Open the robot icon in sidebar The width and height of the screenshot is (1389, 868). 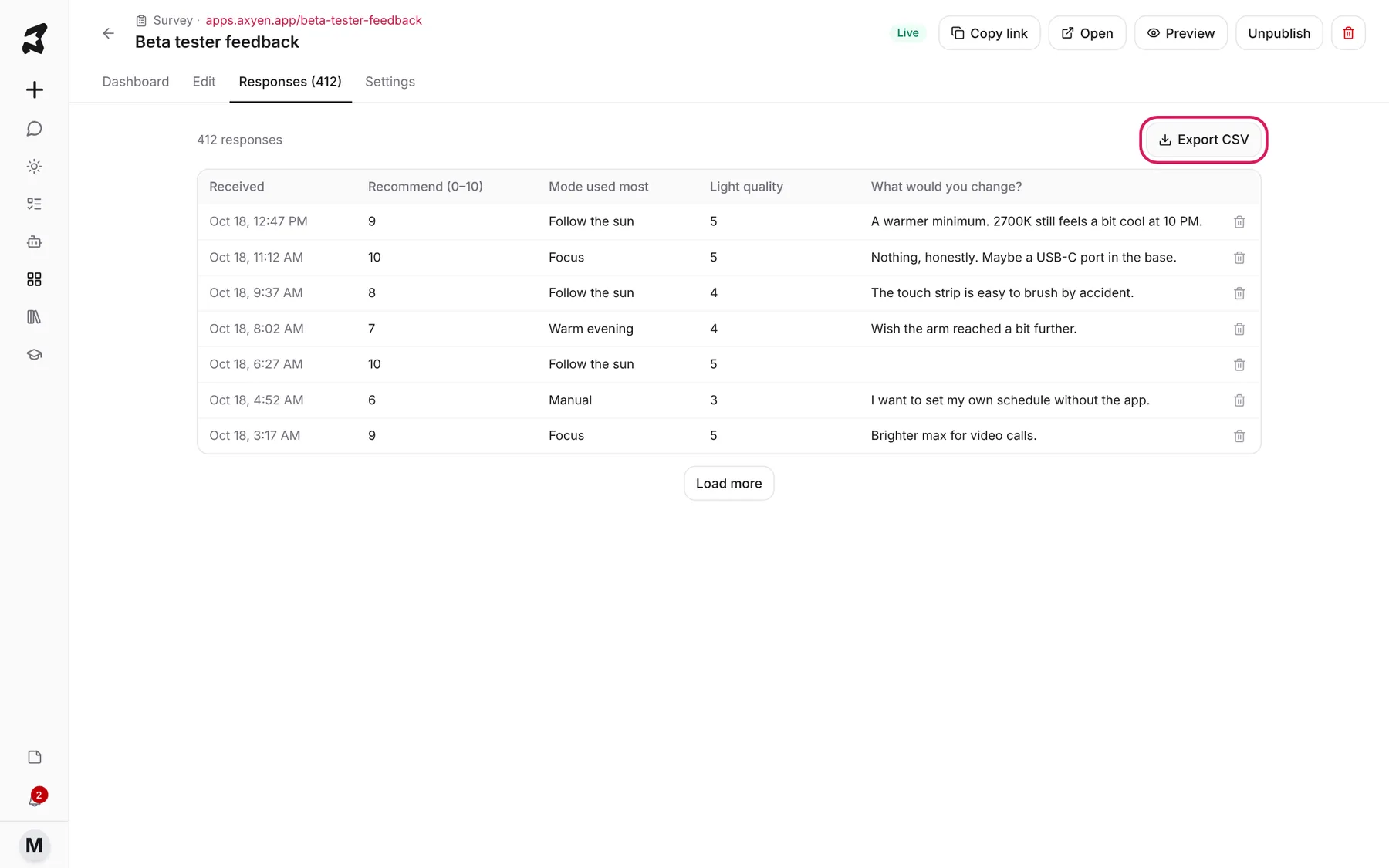click(34, 241)
